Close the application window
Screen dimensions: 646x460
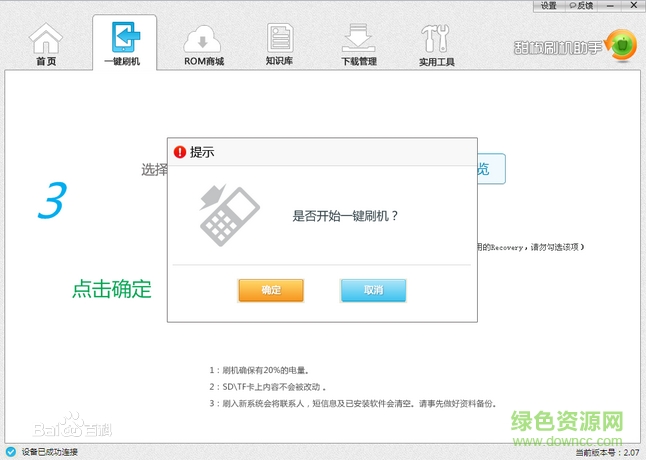coord(634,5)
